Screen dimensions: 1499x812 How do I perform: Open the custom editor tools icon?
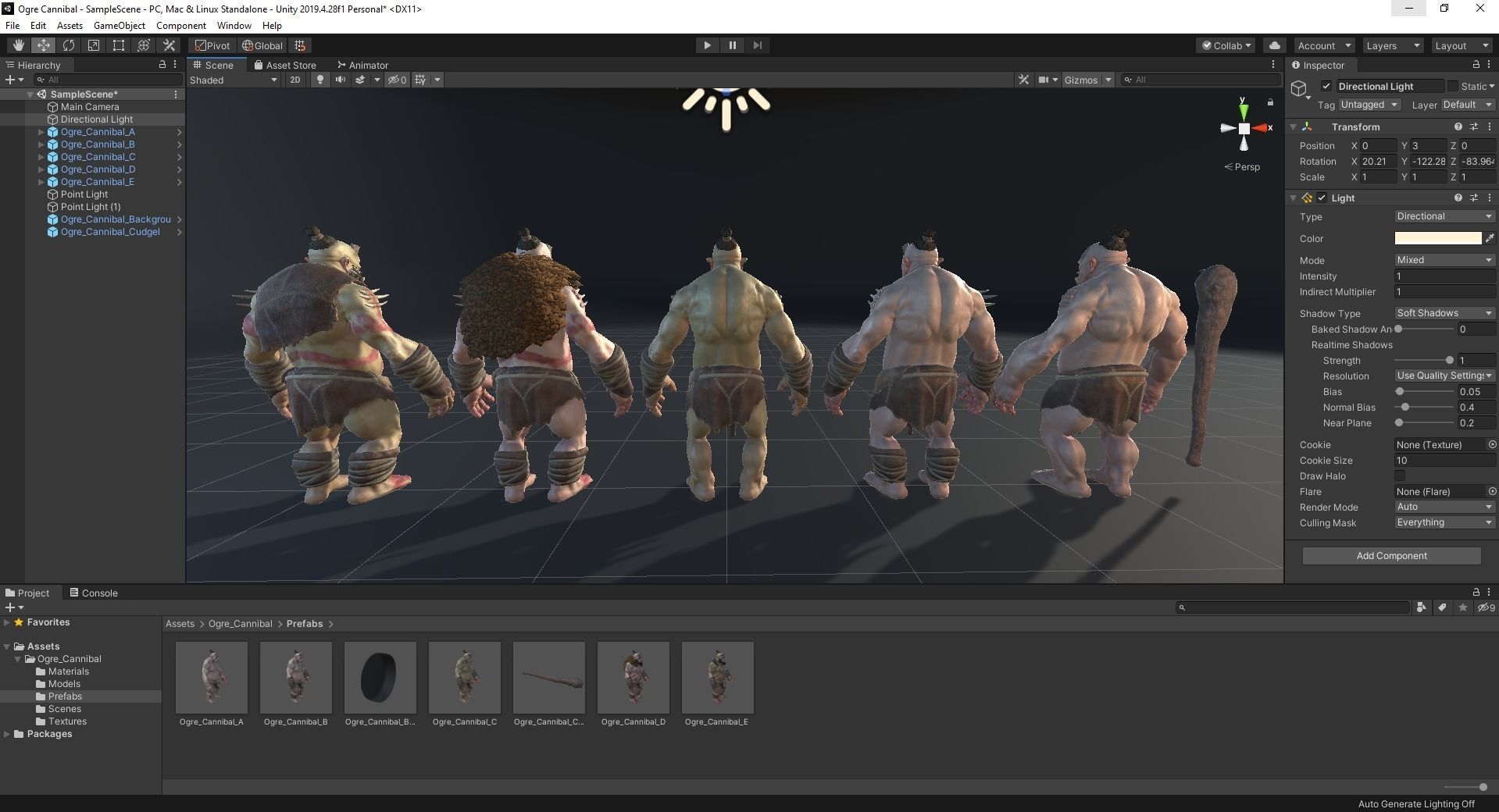coord(169,45)
